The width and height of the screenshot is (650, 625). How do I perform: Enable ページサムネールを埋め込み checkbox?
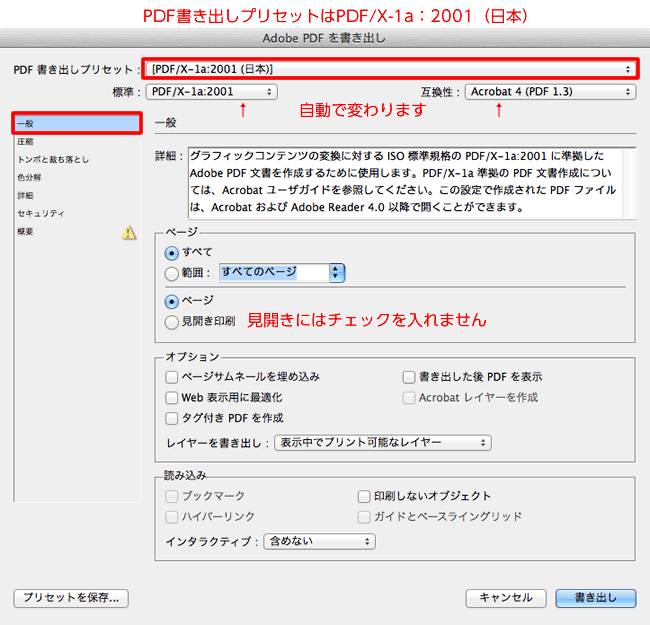pos(173,377)
